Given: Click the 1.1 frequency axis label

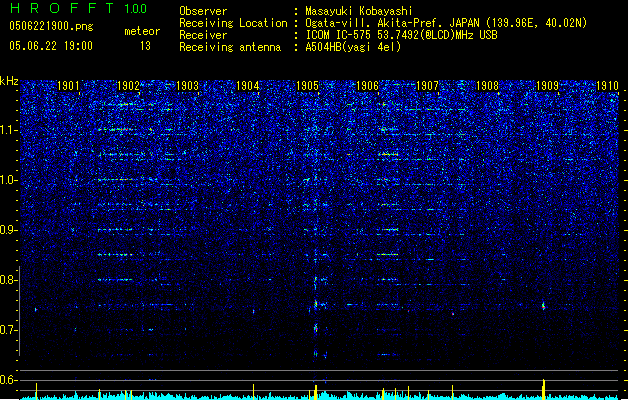Looking at the screenshot, I should point(7,130).
